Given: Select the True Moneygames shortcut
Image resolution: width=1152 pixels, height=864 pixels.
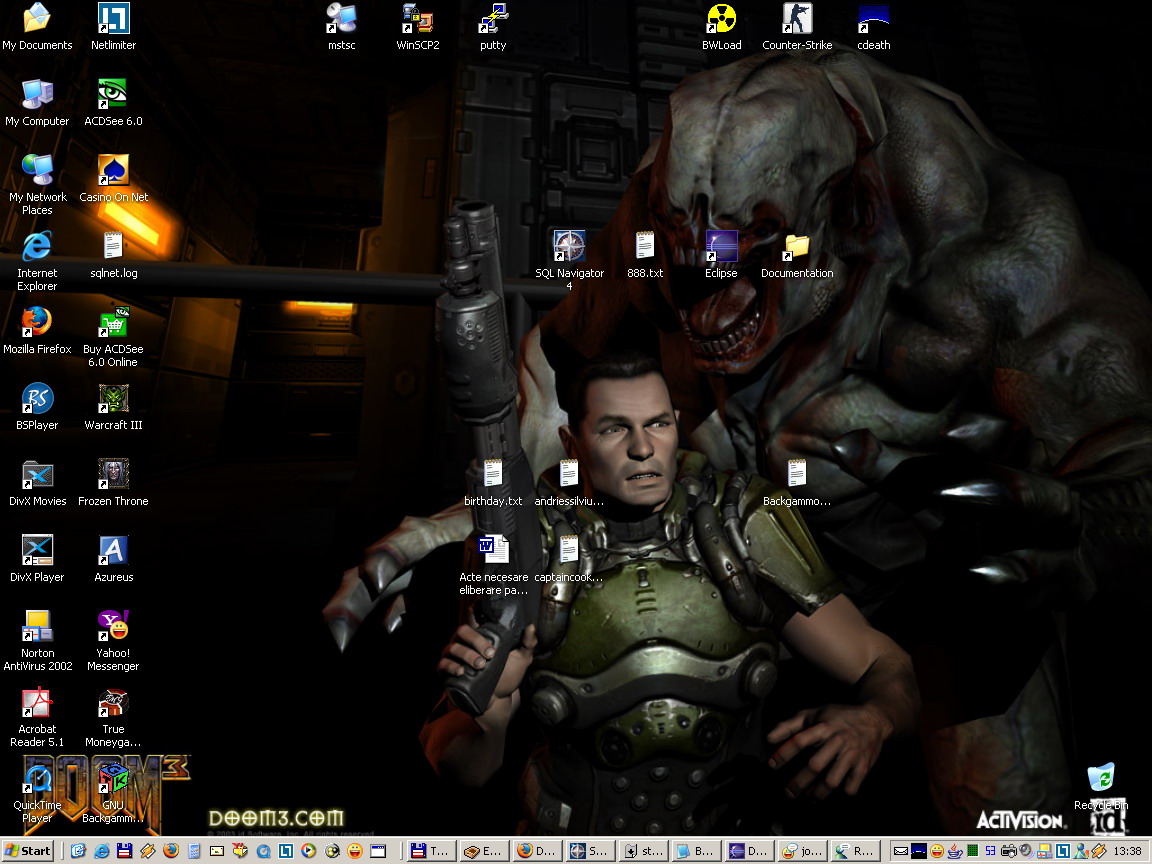Looking at the screenshot, I should (113, 718).
